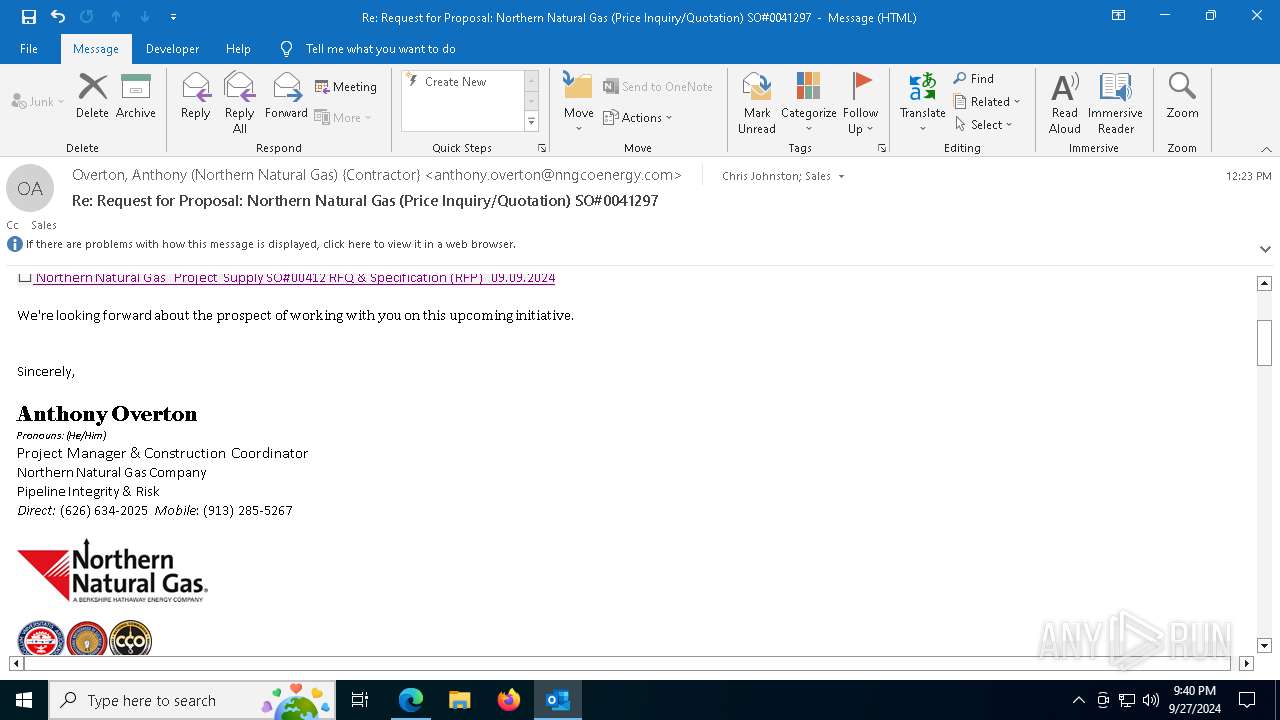Open the Actions dropdown
Screen dimensions: 1280x720
pos(638,117)
